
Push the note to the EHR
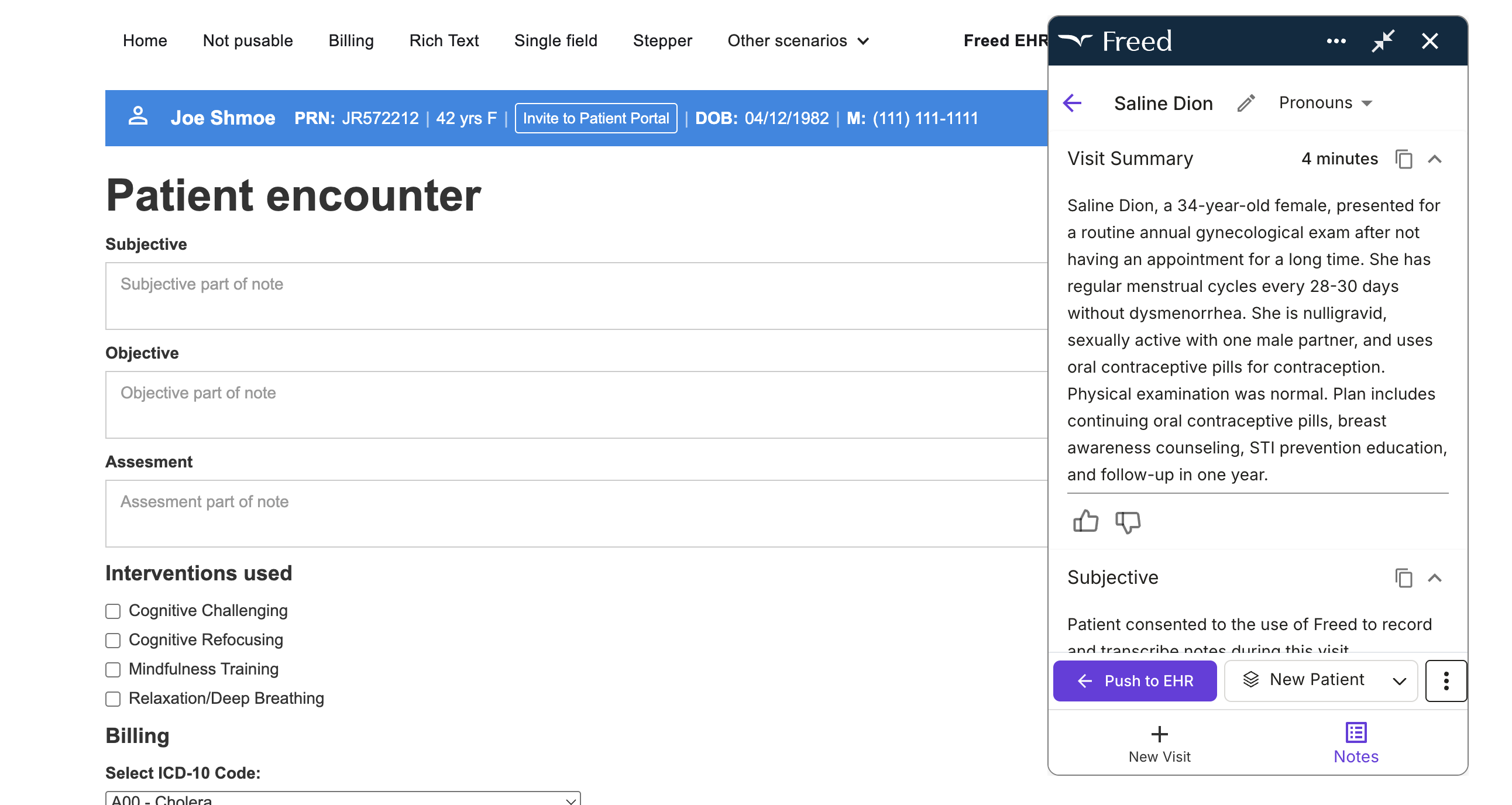[1135, 680]
